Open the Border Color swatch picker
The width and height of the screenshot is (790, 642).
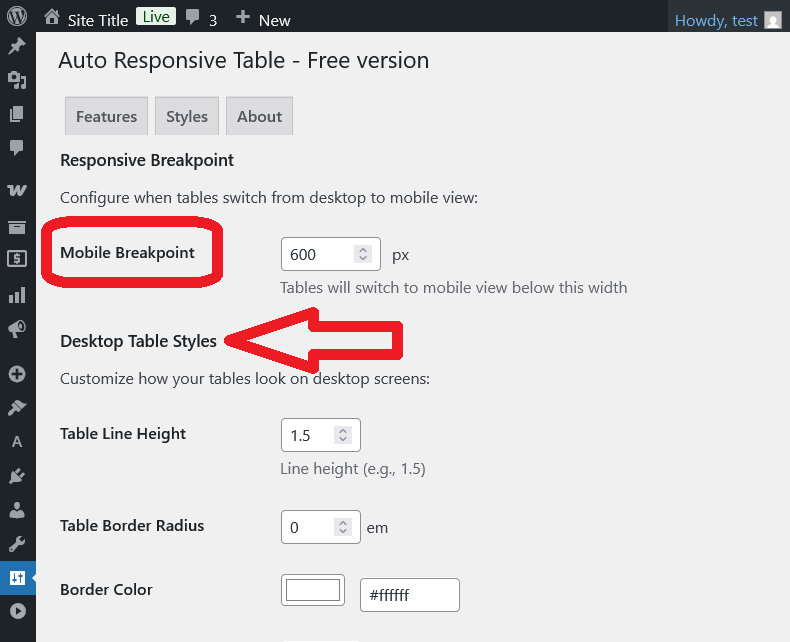point(313,590)
